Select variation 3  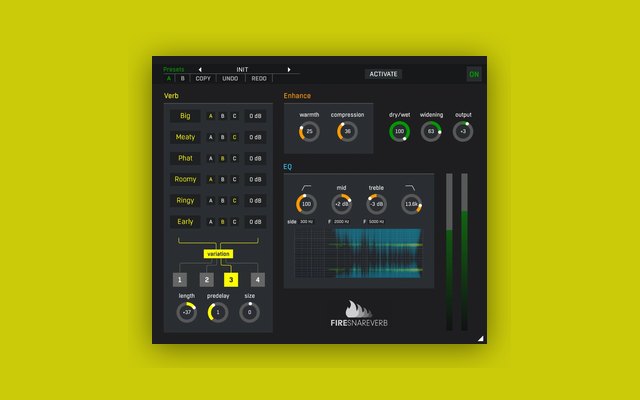231,280
